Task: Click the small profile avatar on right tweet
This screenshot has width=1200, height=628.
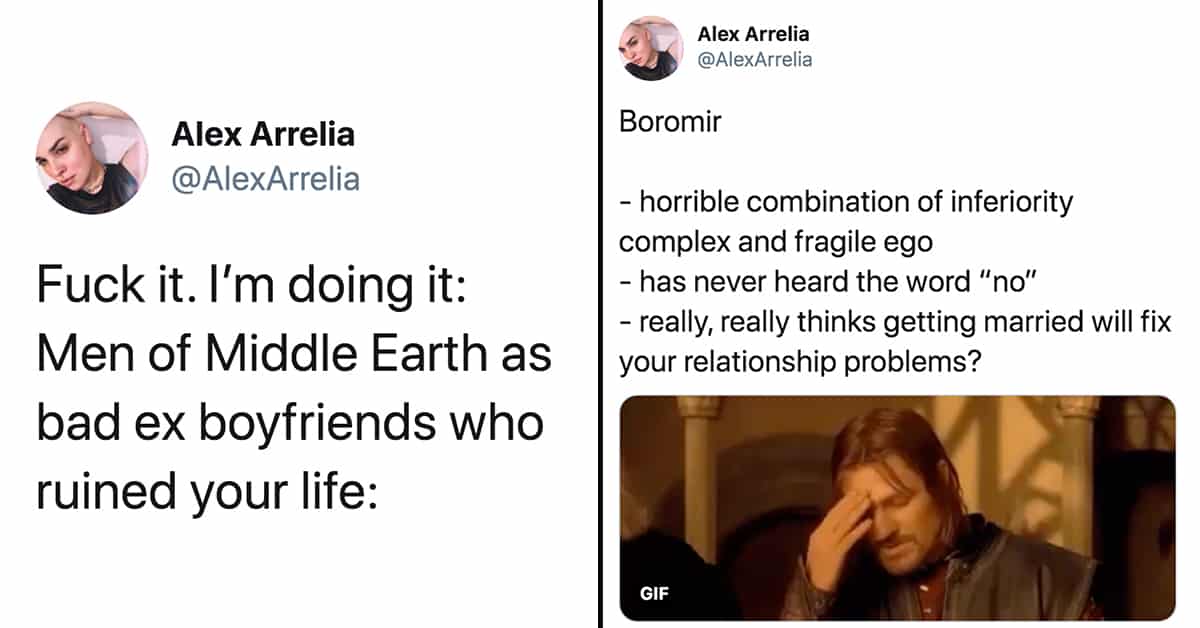Action: click(651, 49)
